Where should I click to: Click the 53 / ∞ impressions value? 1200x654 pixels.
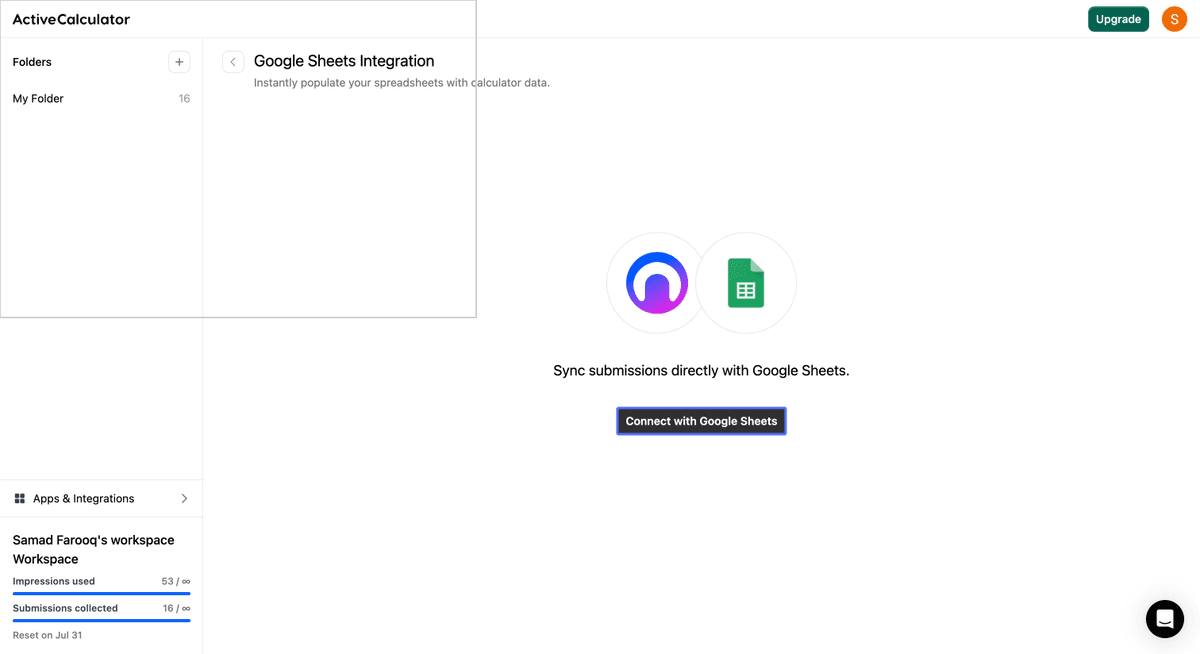tap(176, 581)
